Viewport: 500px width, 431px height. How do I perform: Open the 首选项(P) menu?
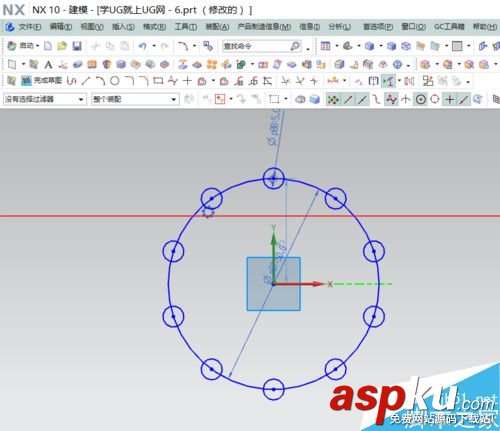[x=378, y=27]
